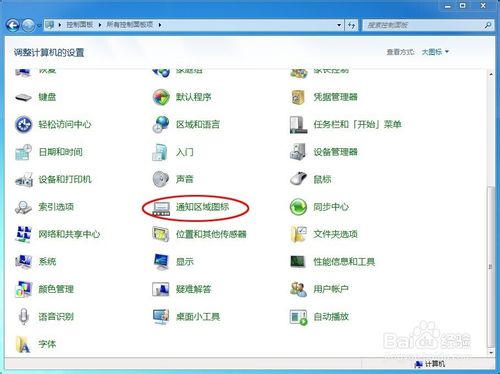
Task: Open the 文件夹选项 folder icon
Action: tap(298, 234)
